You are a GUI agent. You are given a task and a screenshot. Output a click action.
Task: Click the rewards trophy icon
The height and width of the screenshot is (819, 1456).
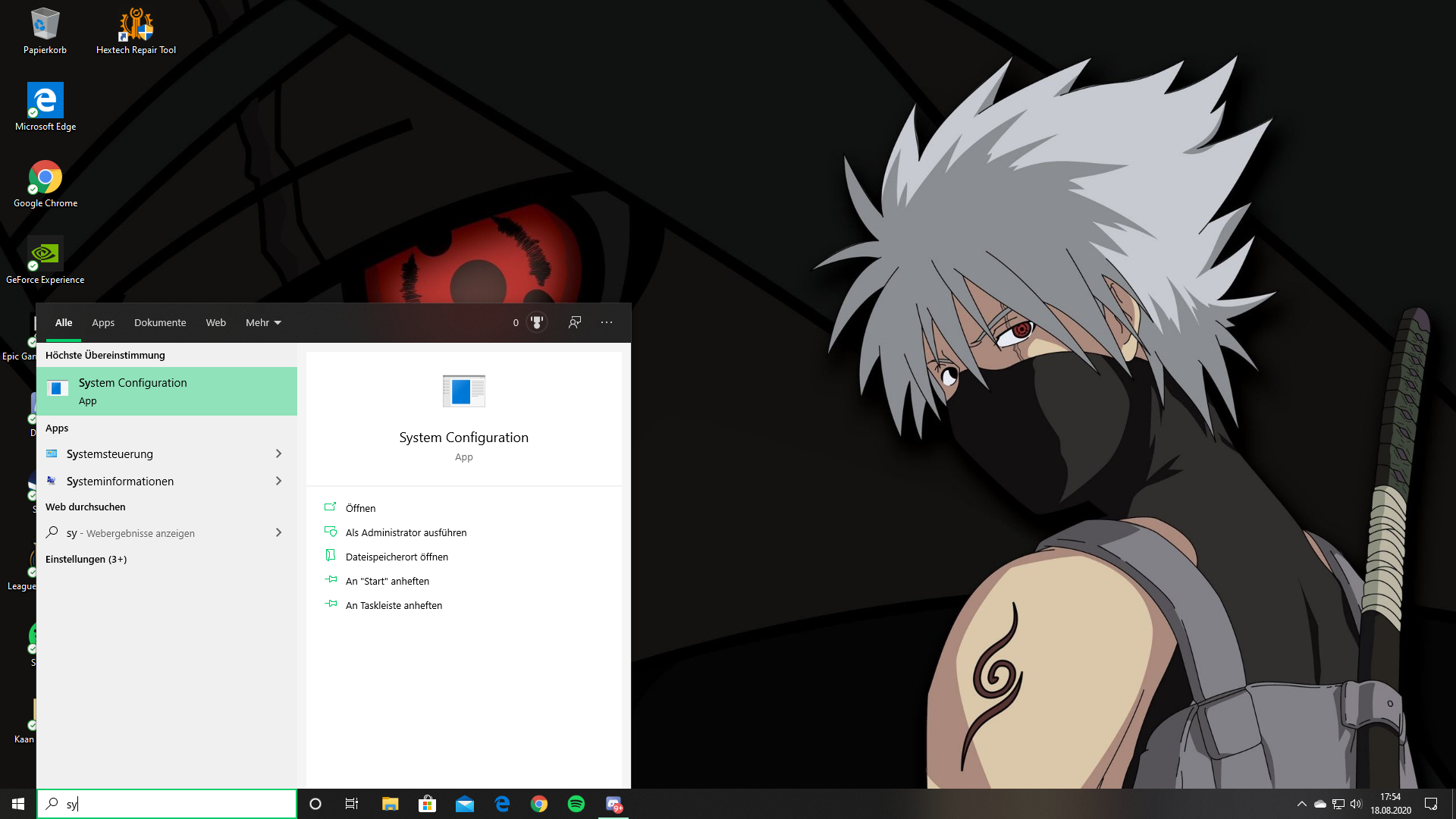(536, 322)
